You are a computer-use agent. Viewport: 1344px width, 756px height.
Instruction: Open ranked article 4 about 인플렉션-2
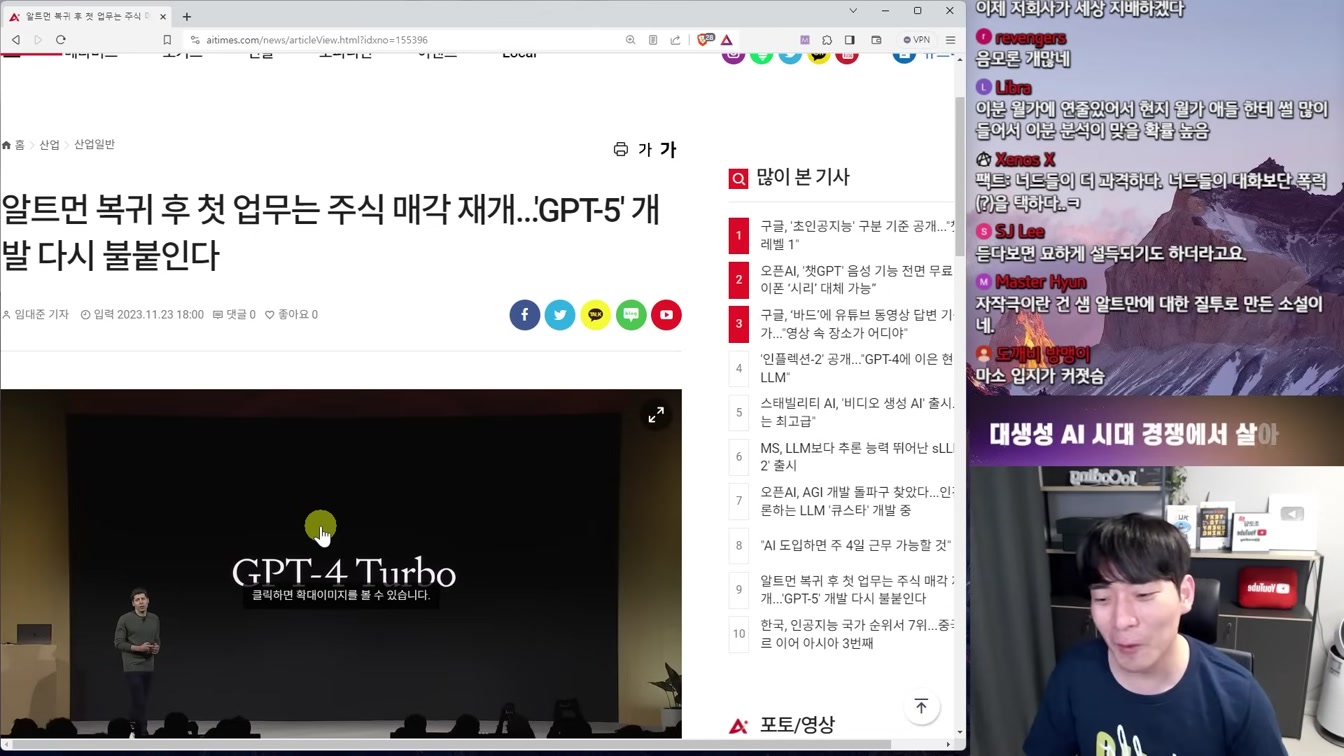tap(857, 368)
